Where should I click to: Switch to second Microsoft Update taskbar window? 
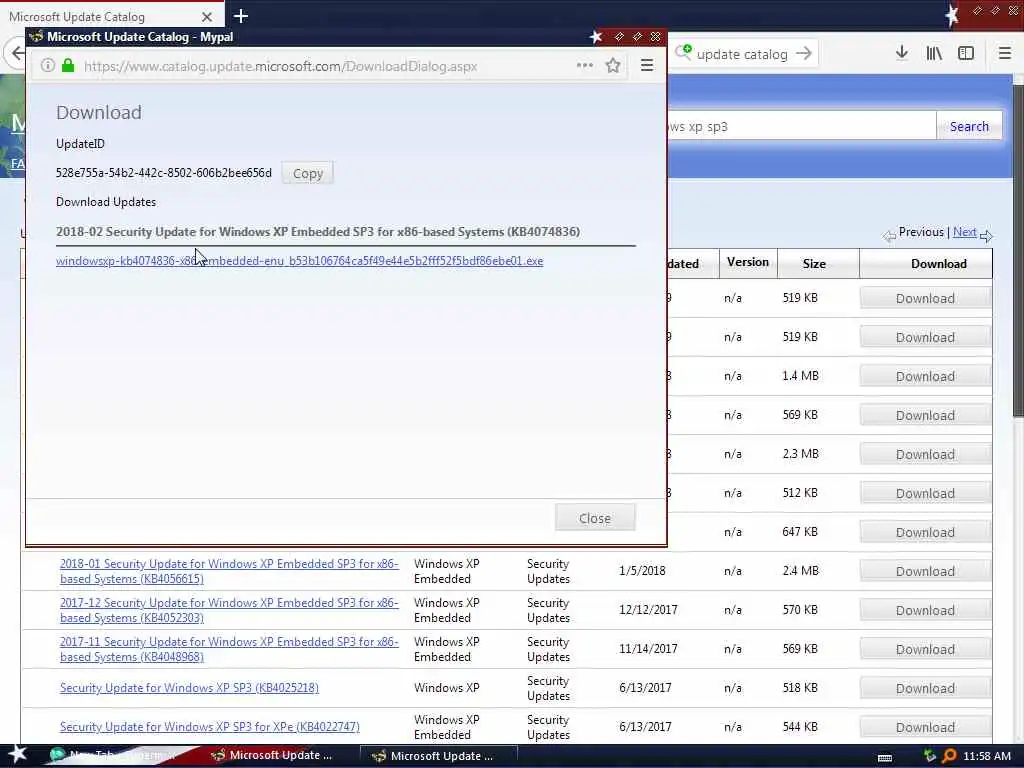(439, 756)
